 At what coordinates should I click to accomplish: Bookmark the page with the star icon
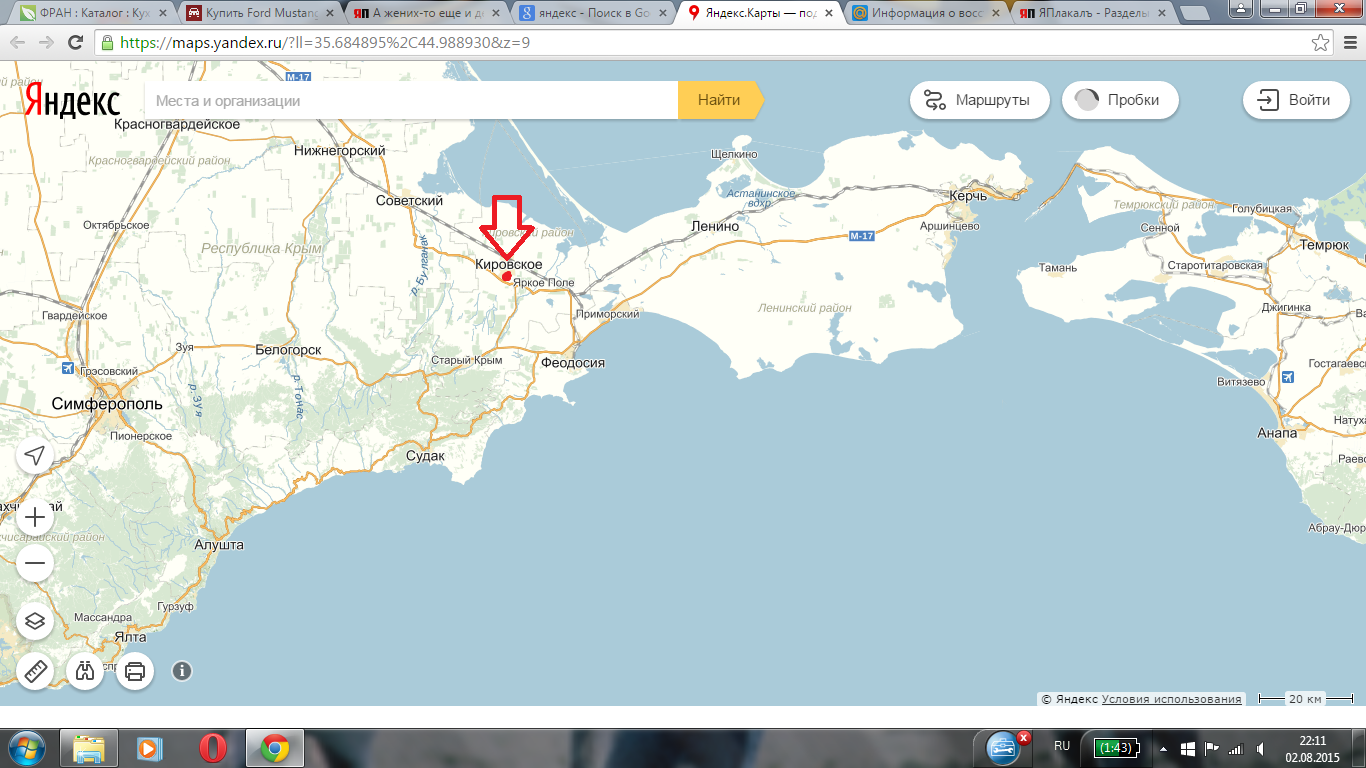(x=1320, y=43)
